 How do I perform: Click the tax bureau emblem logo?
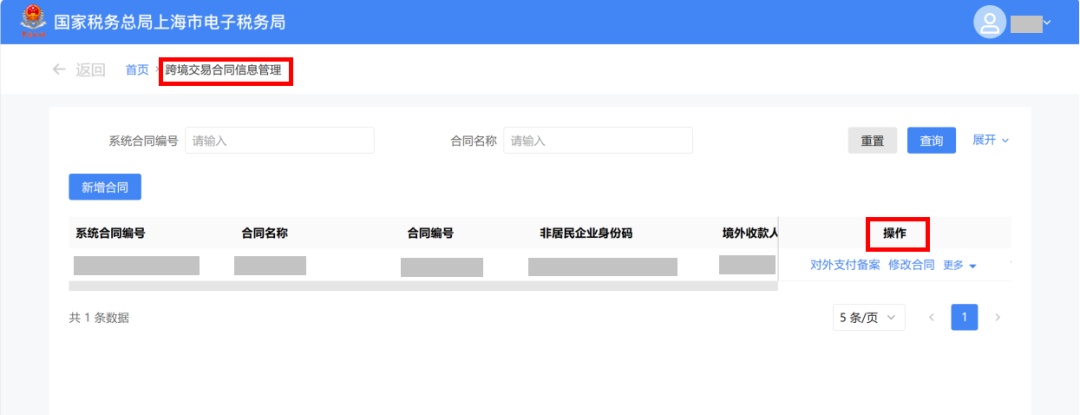tap(32, 22)
